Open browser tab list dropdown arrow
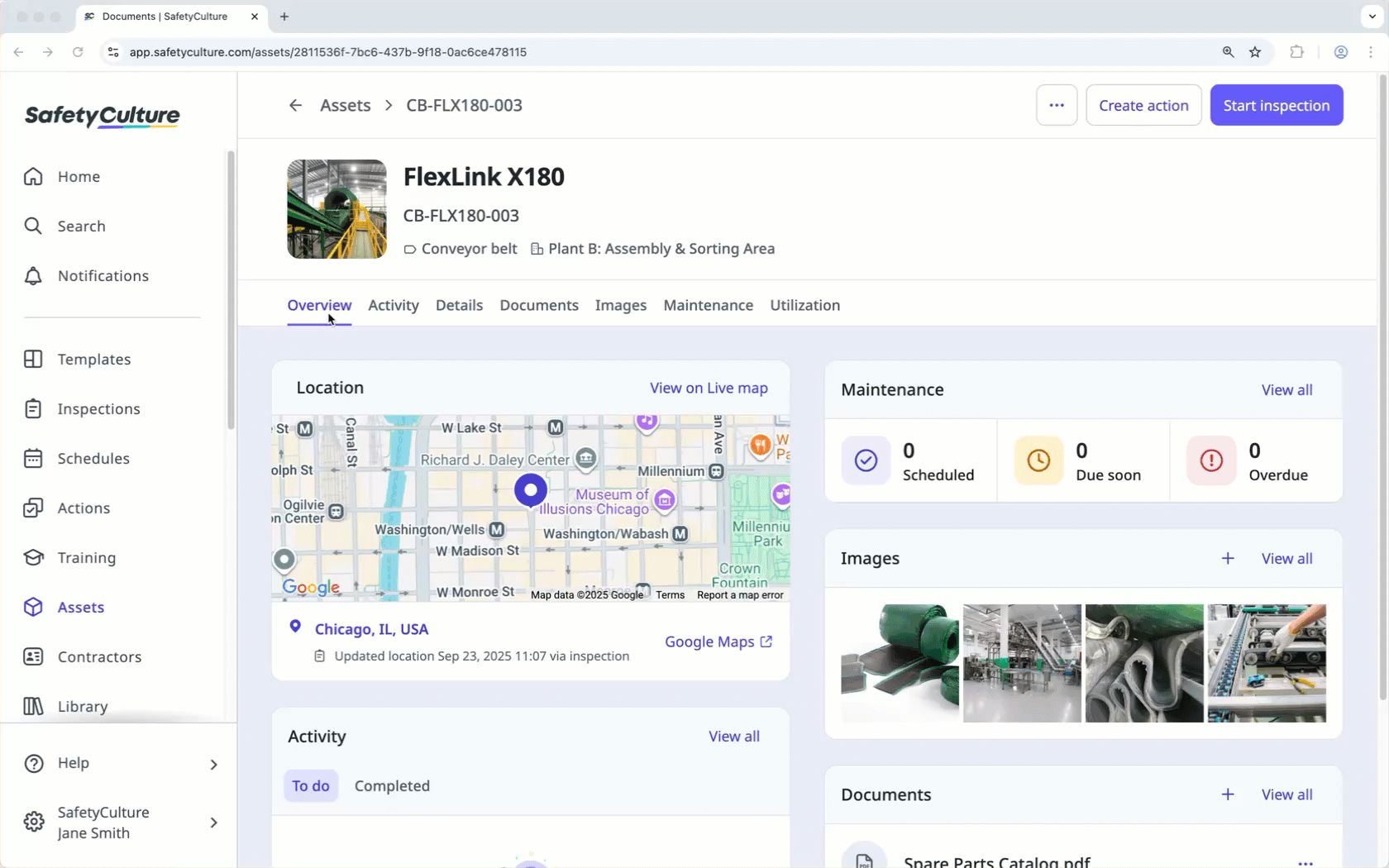This screenshot has height=868, width=1389. click(x=1372, y=17)
